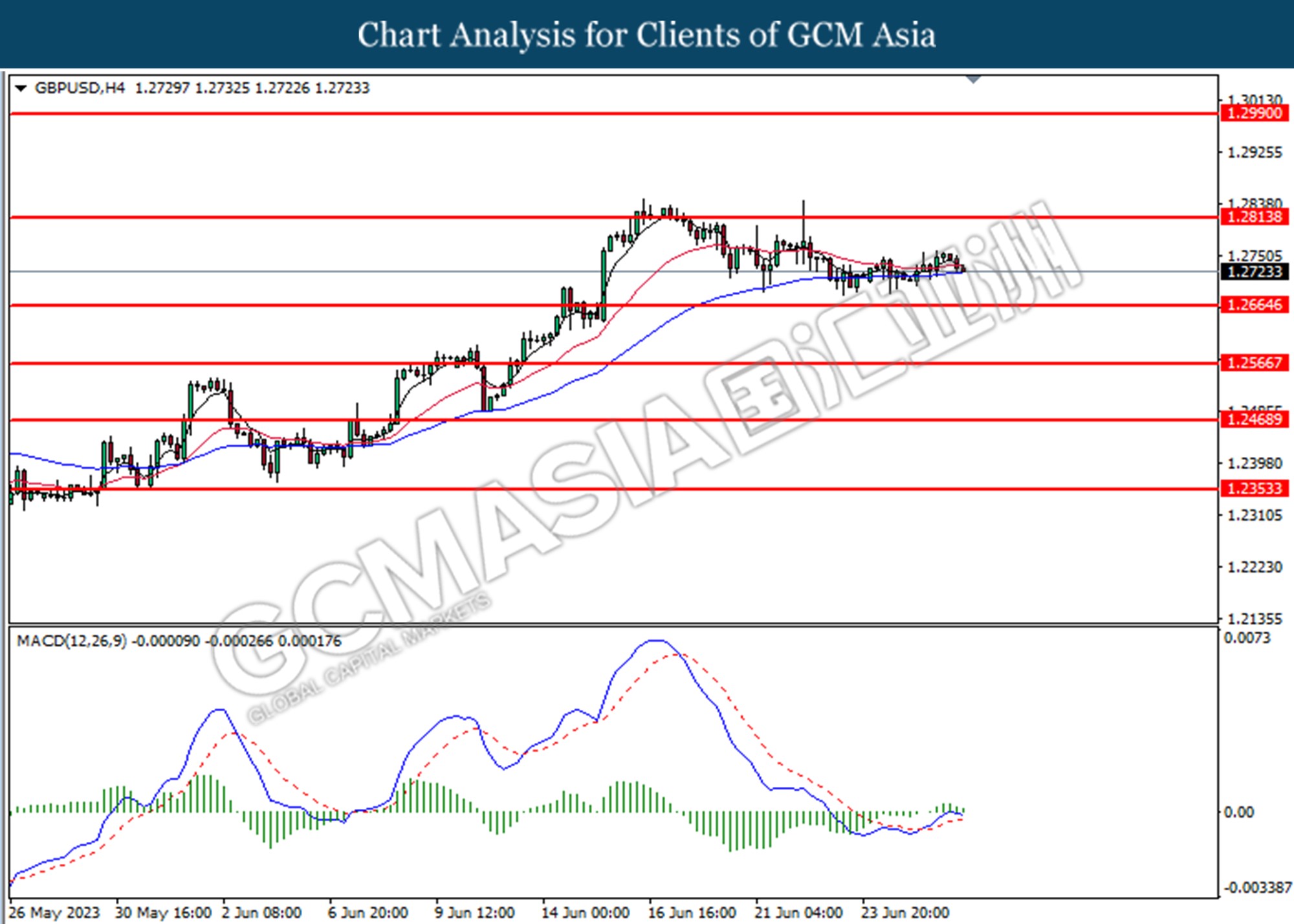Click the 9 Jun 12:00 time label
The image size is (1294, 924).
[474, 912]
